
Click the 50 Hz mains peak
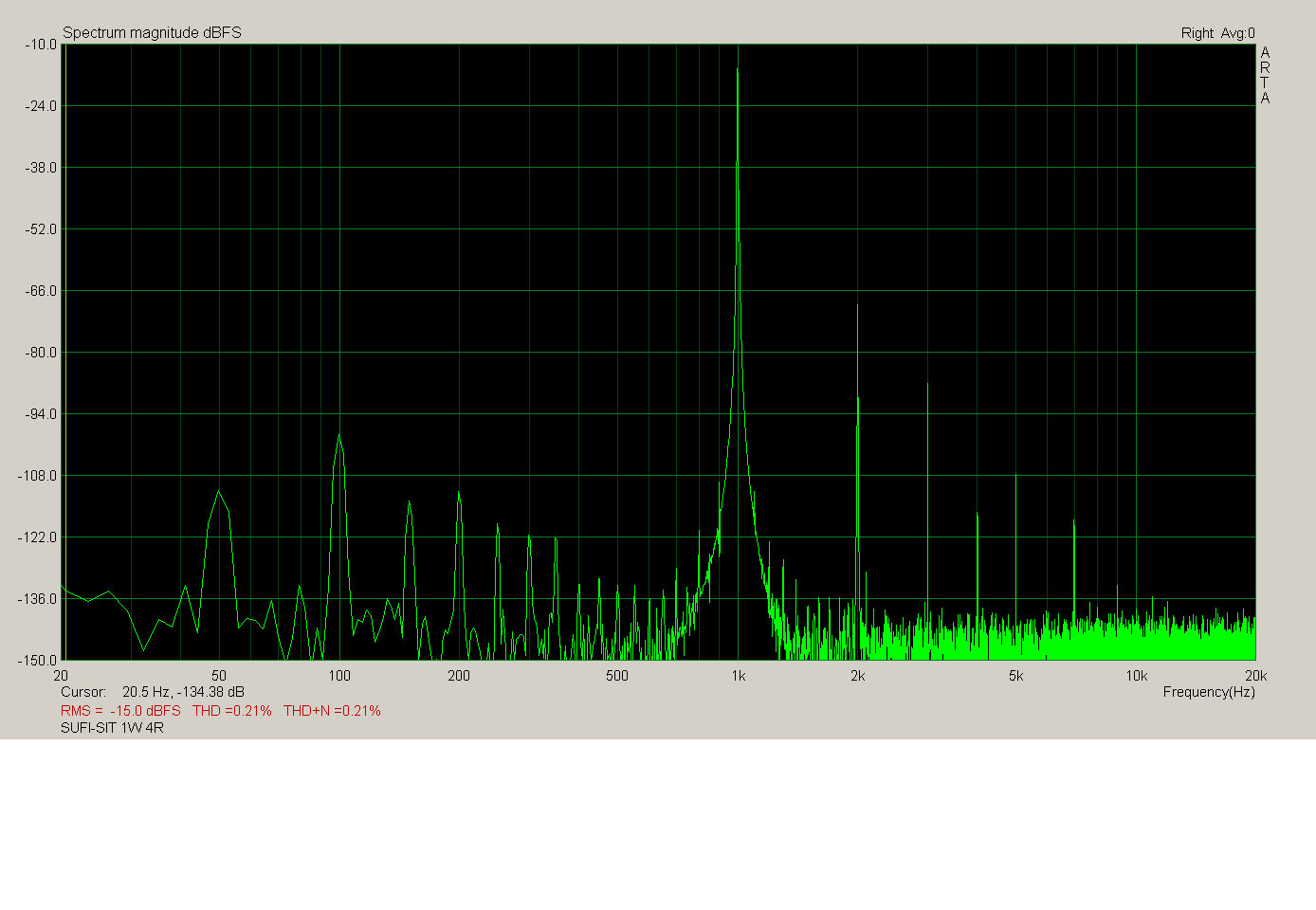coord(218,491)
